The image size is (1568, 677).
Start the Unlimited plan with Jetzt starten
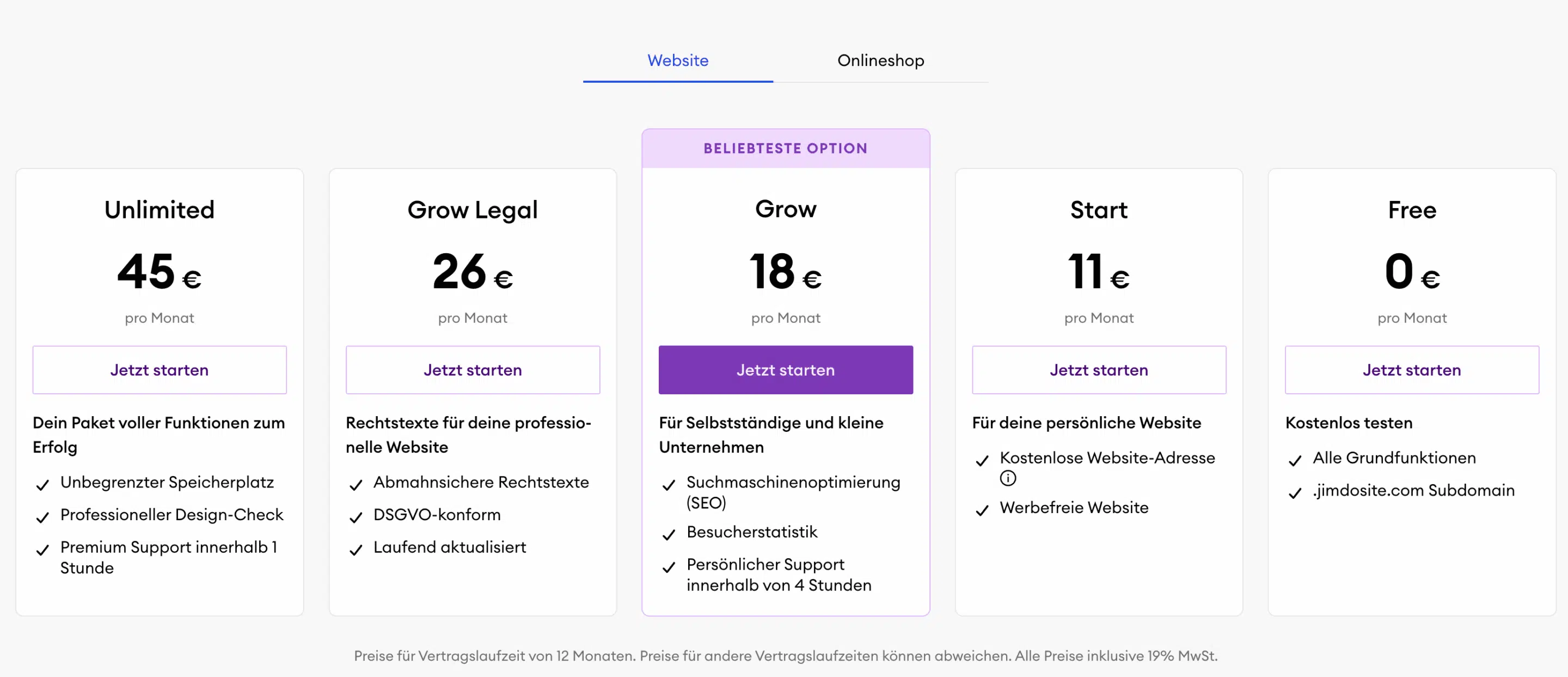pos(160,370)
